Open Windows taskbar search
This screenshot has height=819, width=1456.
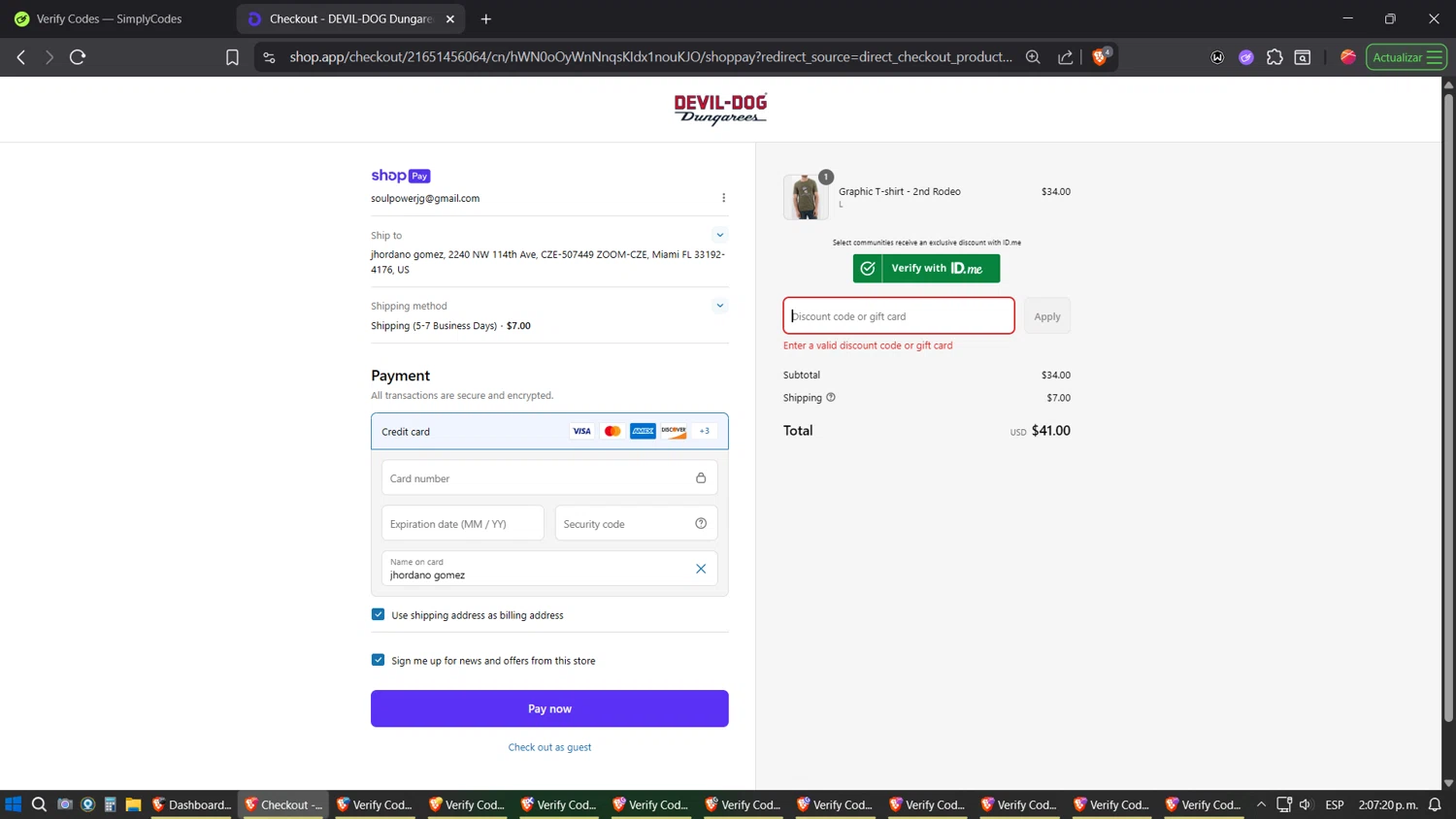click(39, 804)
